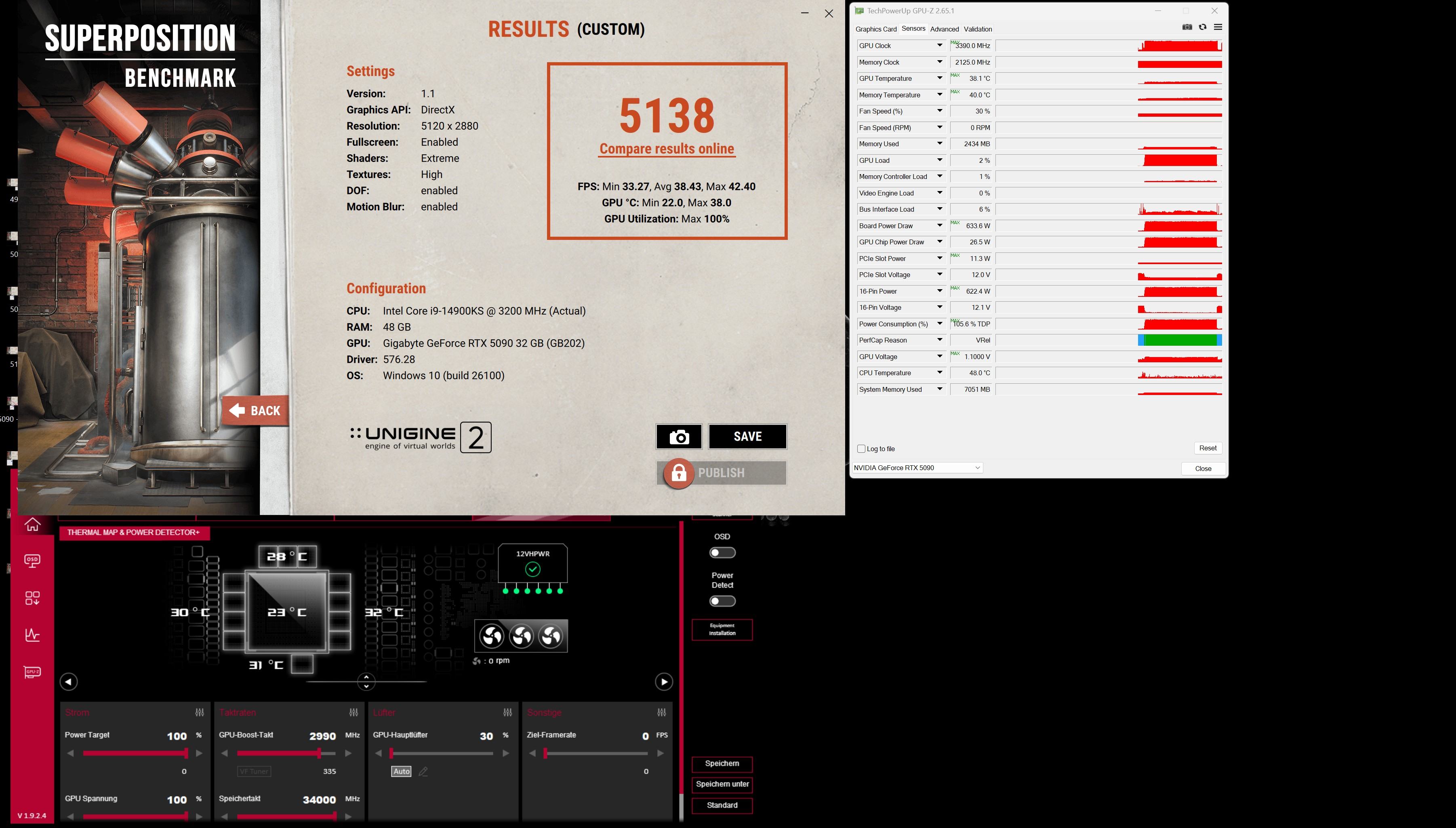The image size is (1456, 828).
Task: Click the fan curve edit pencil icon
Action: click(423, 772)
